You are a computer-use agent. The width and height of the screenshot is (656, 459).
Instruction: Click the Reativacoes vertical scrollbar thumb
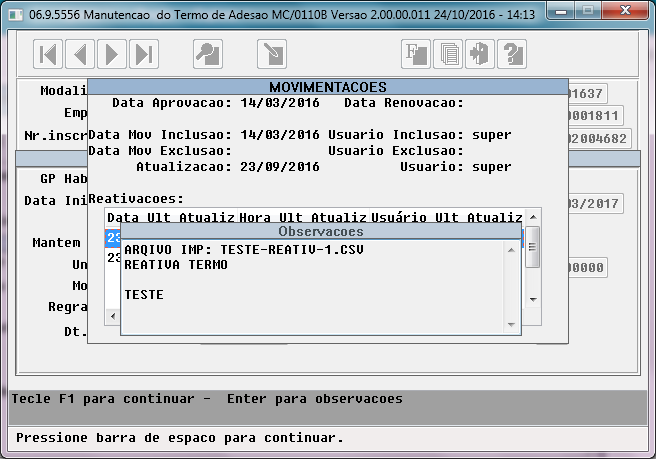coord(533,247)
